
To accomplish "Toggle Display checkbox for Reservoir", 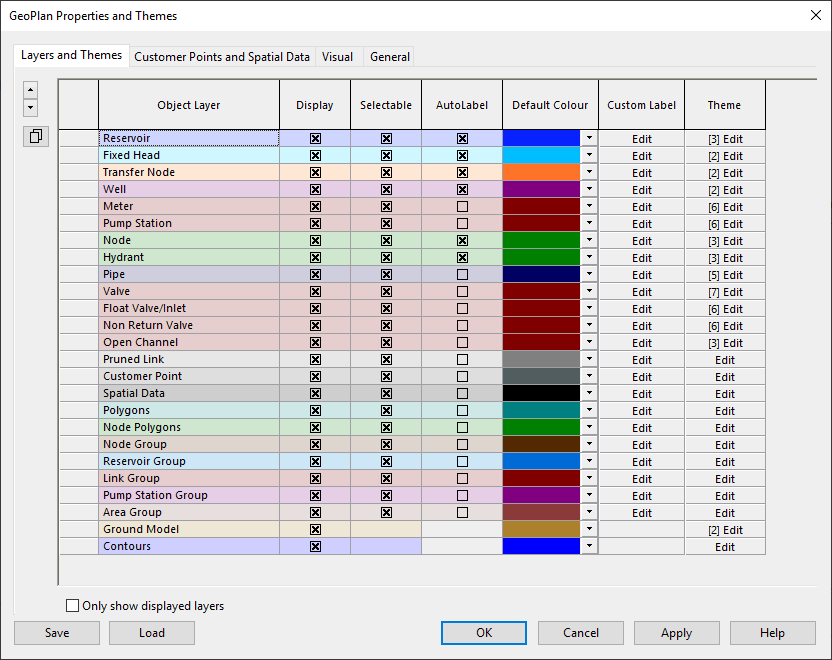I will point(315,138).
